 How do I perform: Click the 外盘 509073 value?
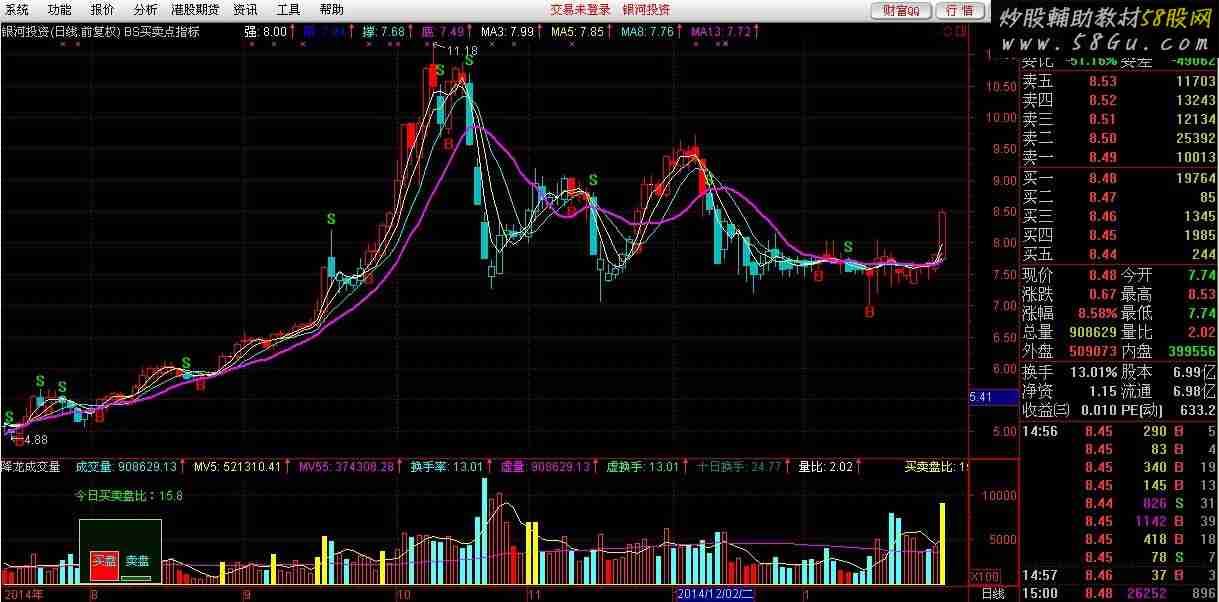[1091, 352]
